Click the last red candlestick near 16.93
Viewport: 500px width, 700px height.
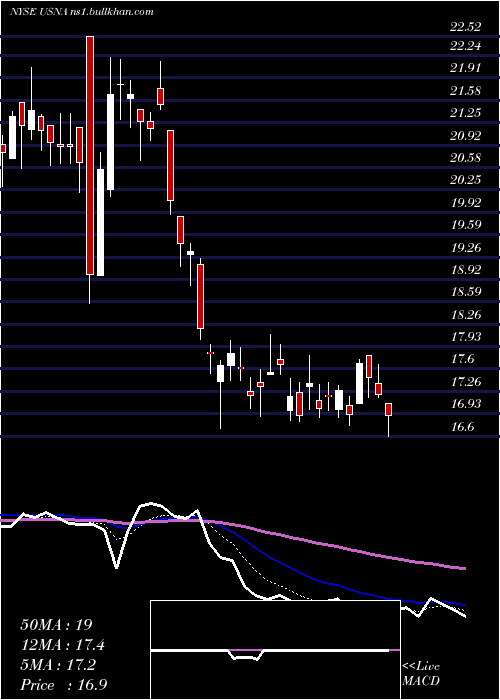pyautogui.click(x=389, y=409)
